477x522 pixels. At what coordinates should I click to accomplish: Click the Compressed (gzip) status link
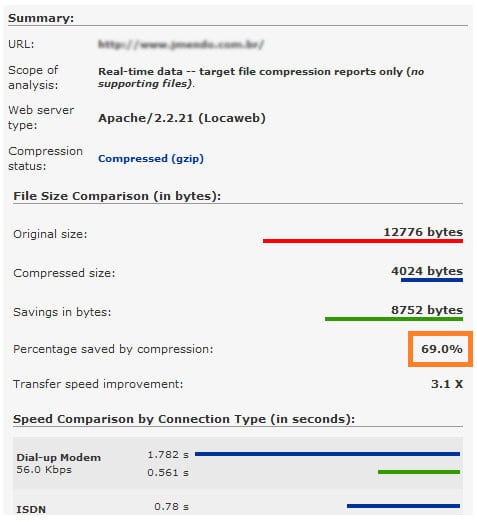coord(151,158)
